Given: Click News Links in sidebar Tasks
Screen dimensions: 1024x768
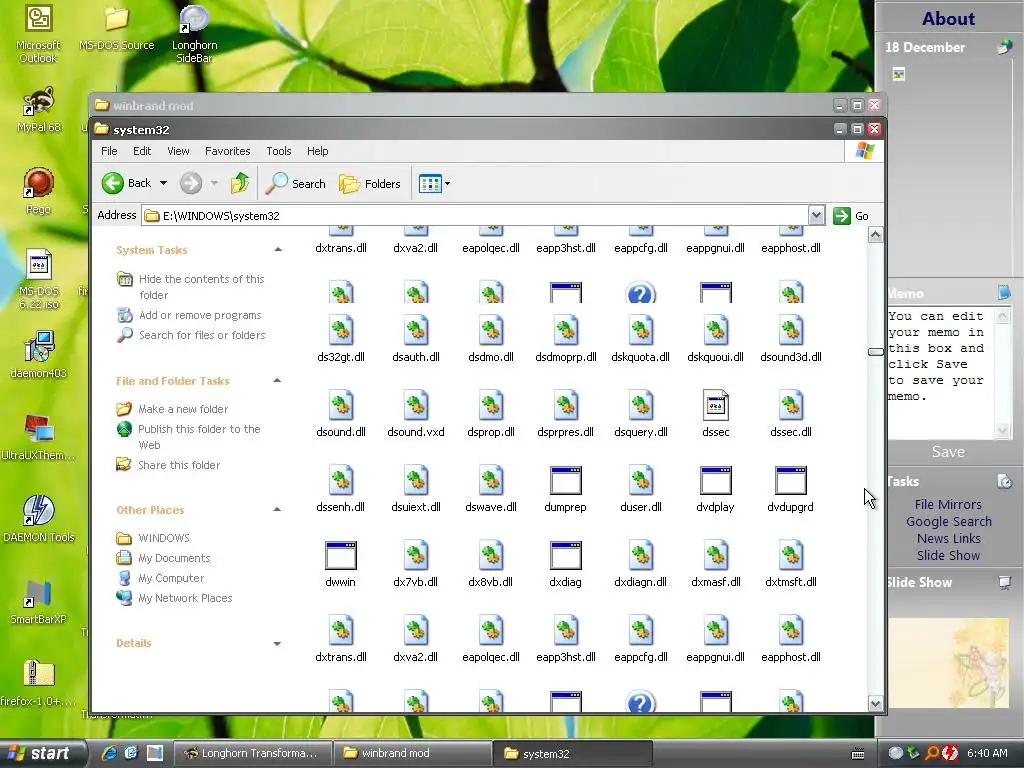Looking at the screenshot, I should [948, 538].
